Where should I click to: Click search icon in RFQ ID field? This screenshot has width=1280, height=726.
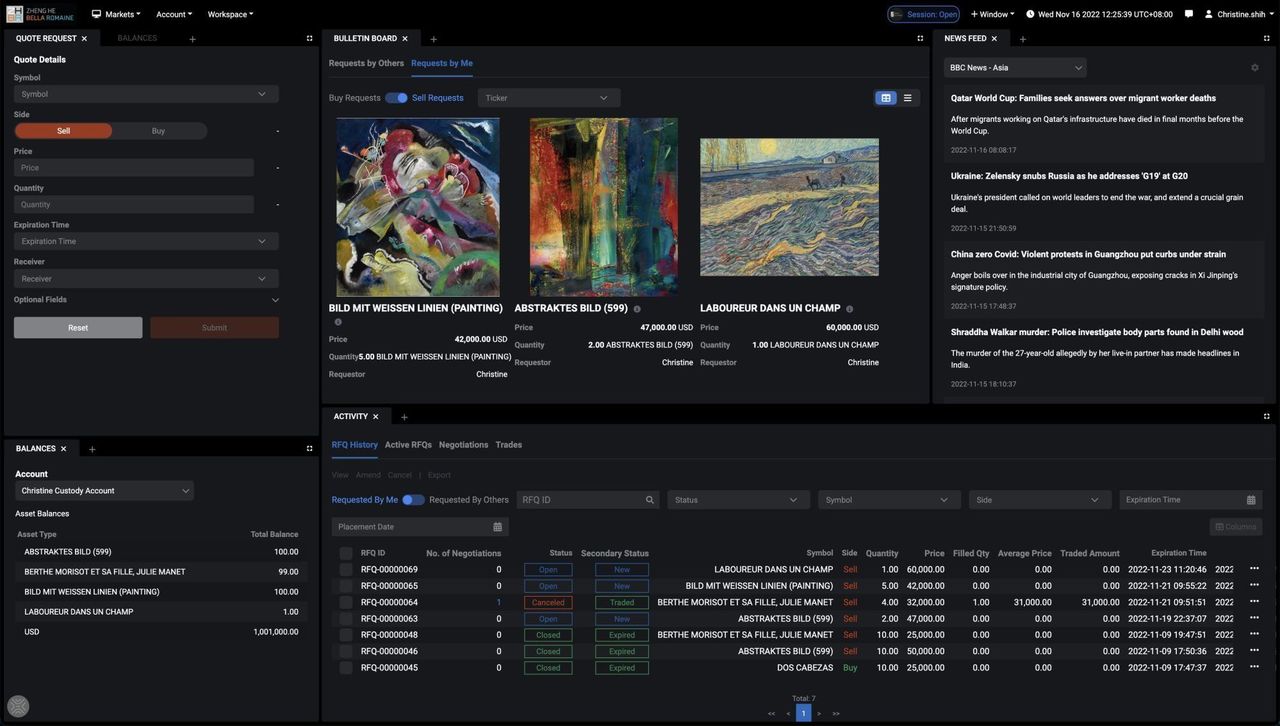click(x=650, y=500)
